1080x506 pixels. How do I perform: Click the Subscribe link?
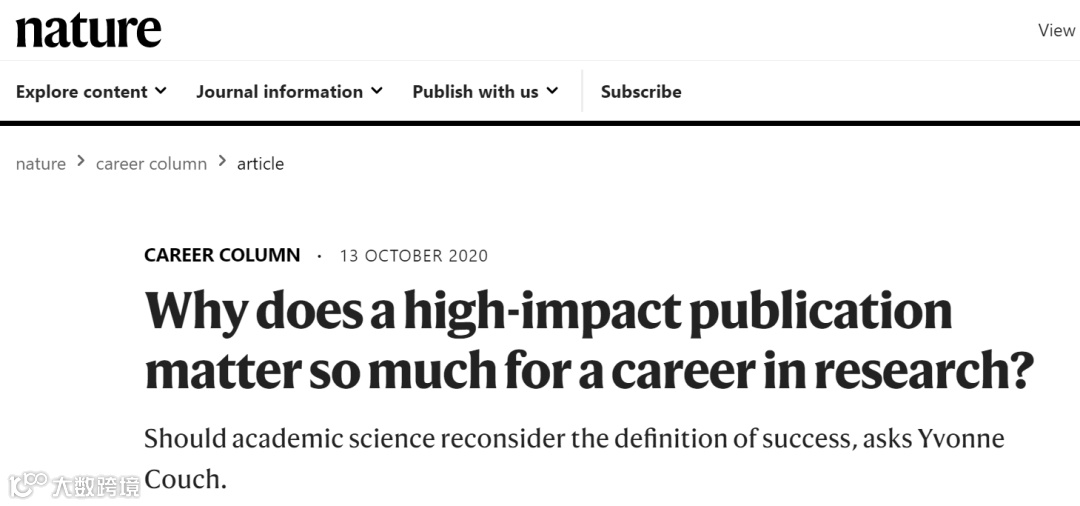tap(641, 92)
